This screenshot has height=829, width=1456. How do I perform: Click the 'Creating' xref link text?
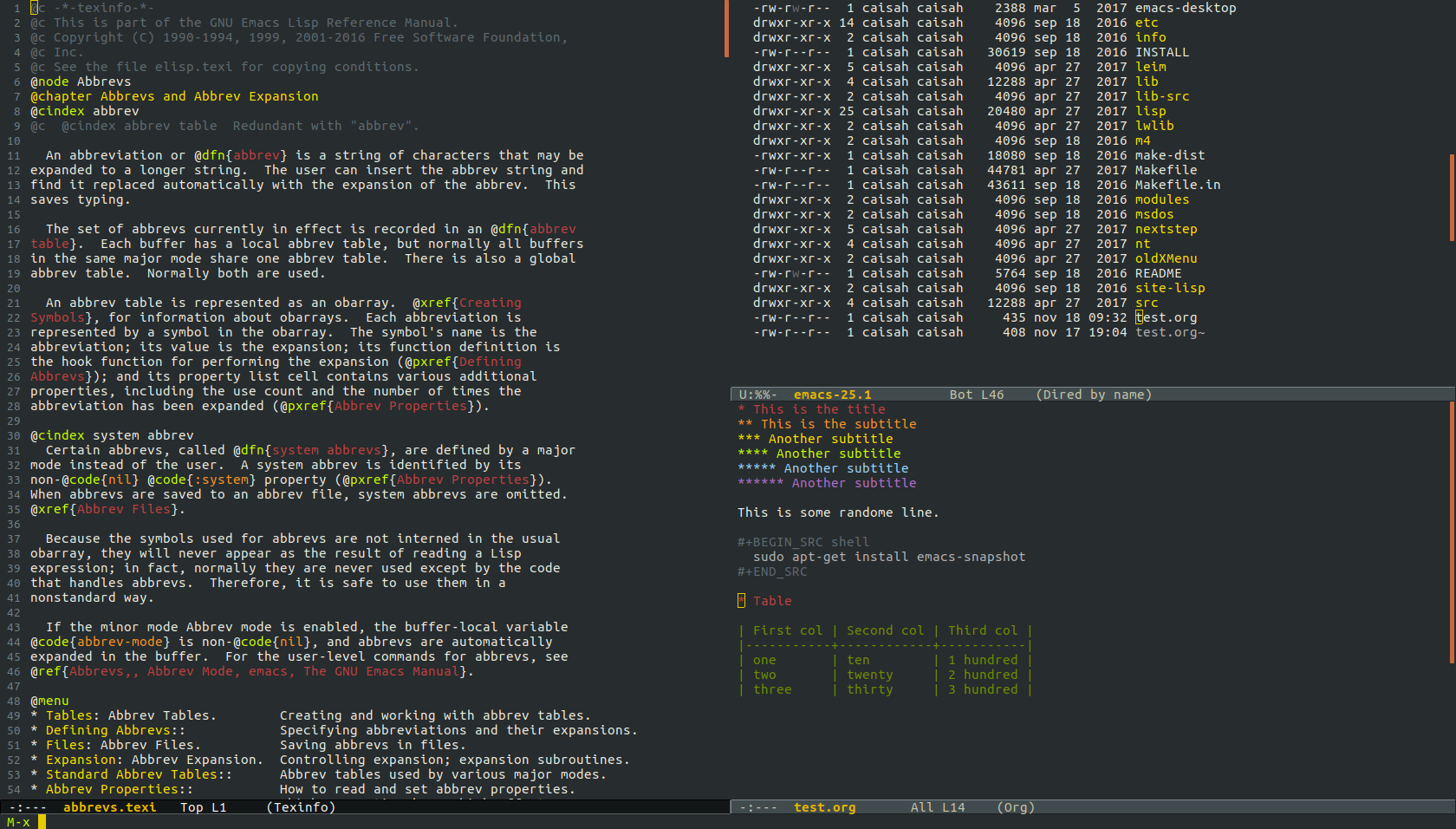[491, 303]
